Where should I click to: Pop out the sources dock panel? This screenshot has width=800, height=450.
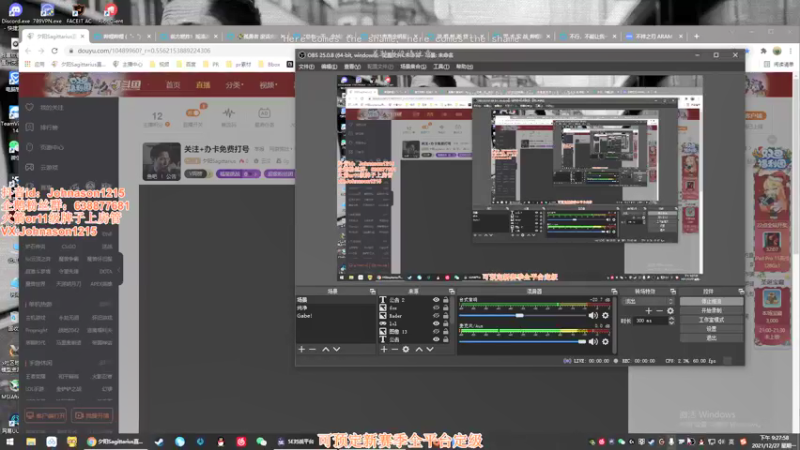[452, 291]
